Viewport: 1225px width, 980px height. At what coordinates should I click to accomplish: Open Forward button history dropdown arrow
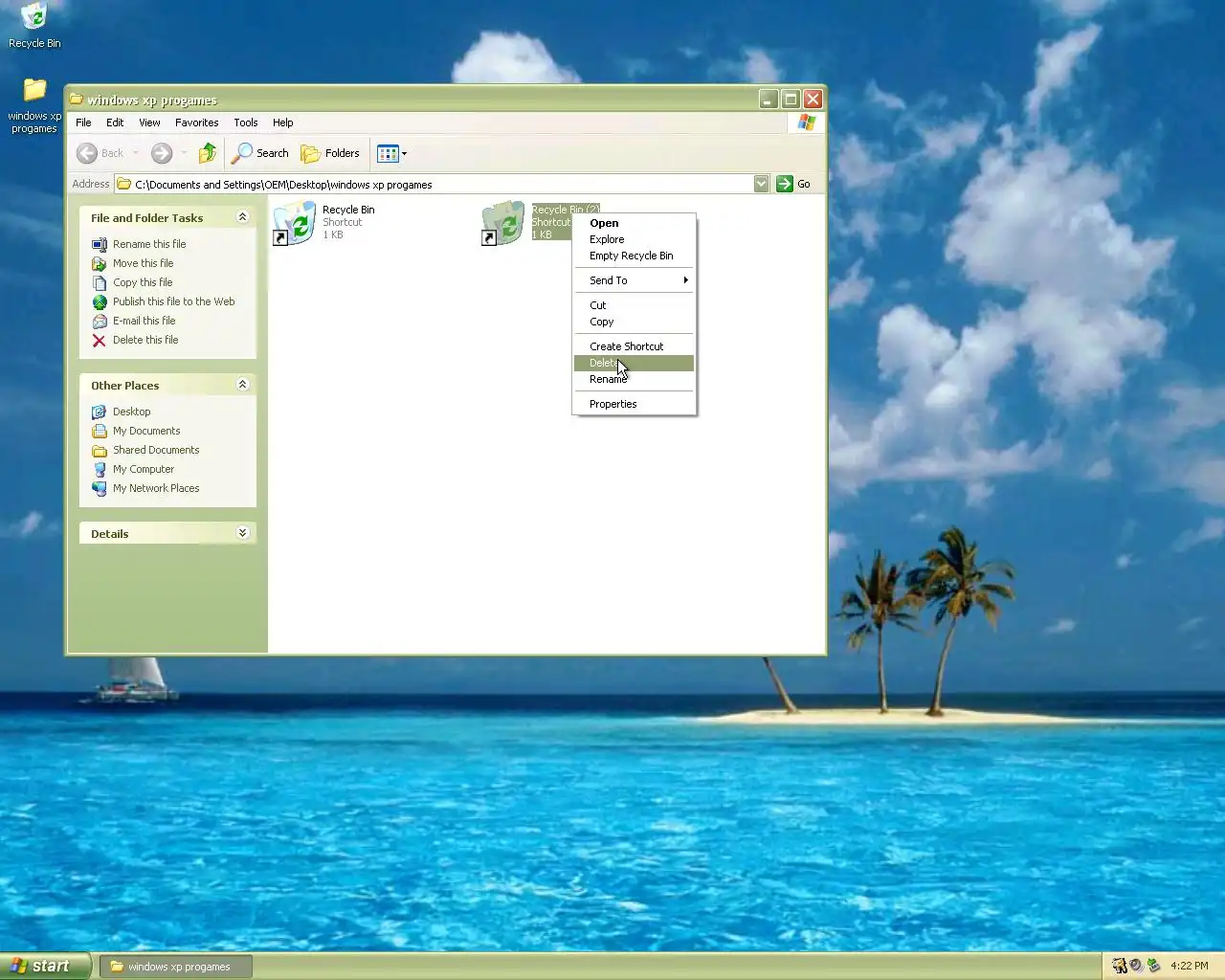(184, 153)
